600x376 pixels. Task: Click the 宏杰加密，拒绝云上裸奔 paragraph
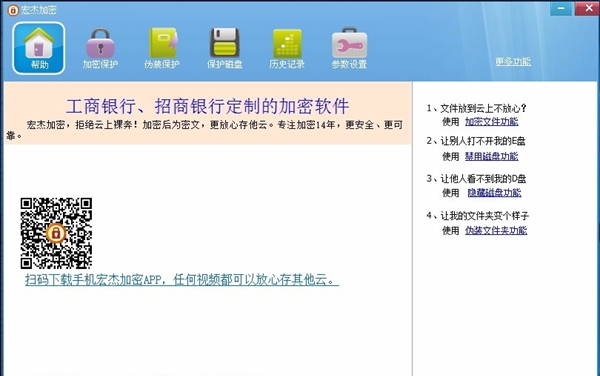tap(205, 130)
